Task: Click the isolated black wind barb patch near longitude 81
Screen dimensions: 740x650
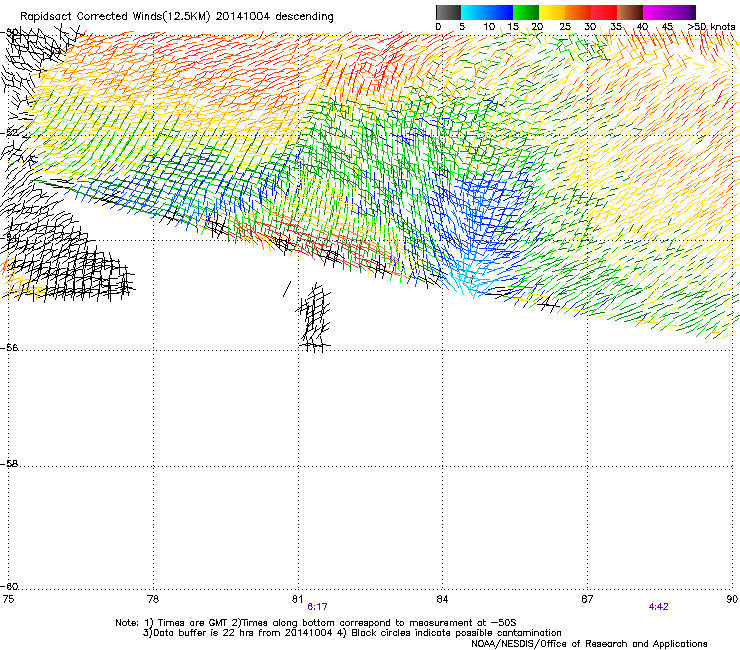Action: [314, 317]
